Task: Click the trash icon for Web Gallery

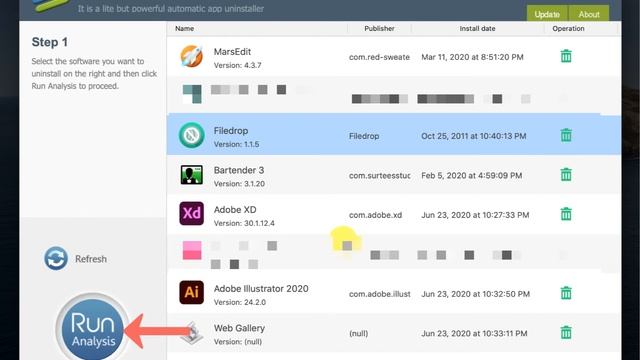Action: [x=566, y=332]
